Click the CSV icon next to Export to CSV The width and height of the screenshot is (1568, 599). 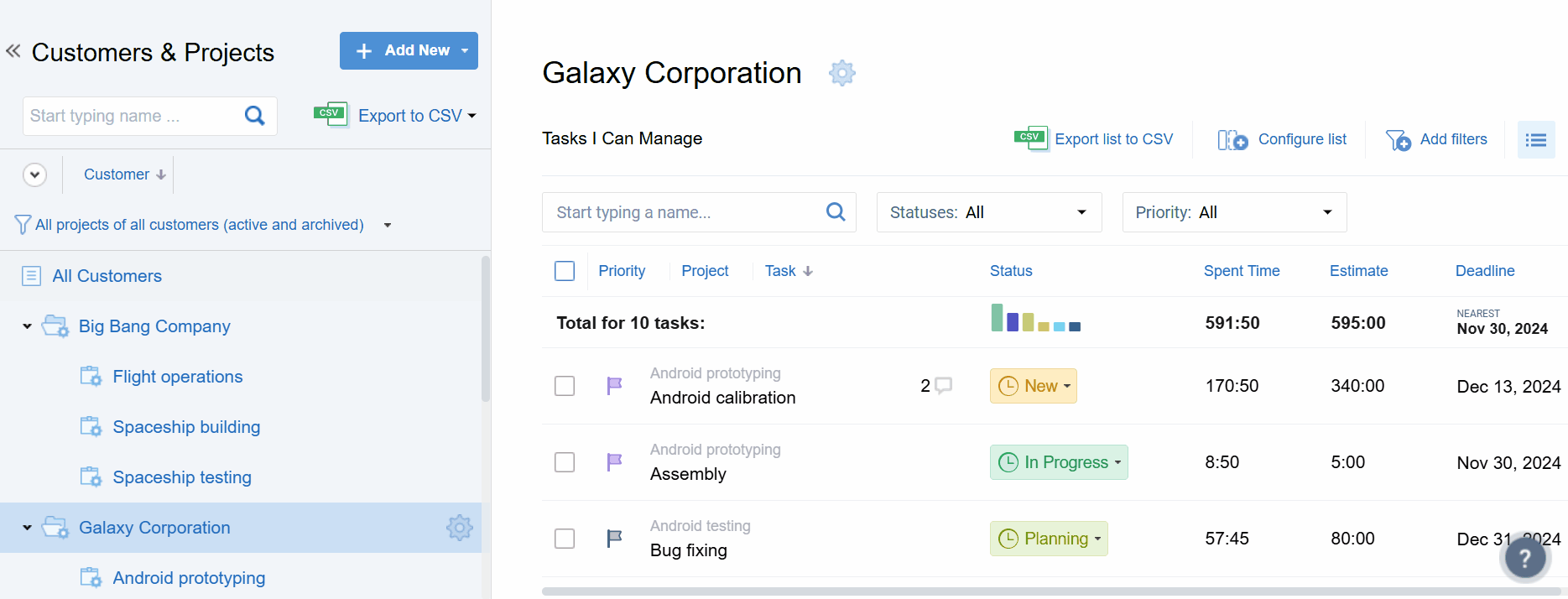[331, 114]
